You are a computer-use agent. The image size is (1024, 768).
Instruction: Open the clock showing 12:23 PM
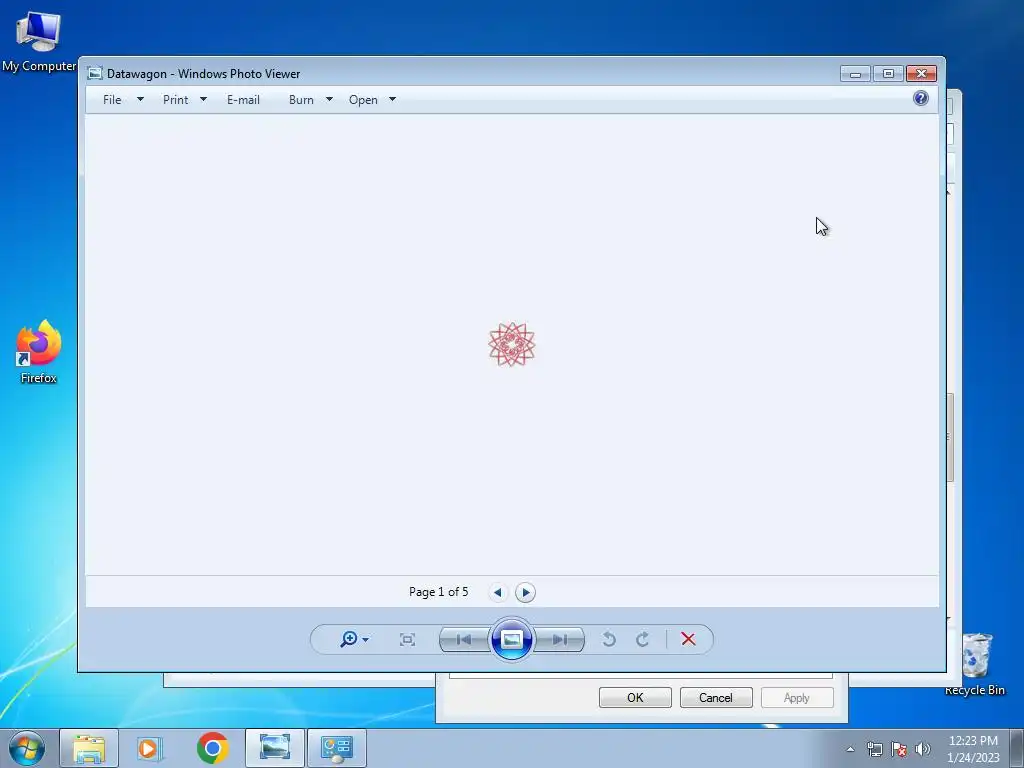(973, 749)
